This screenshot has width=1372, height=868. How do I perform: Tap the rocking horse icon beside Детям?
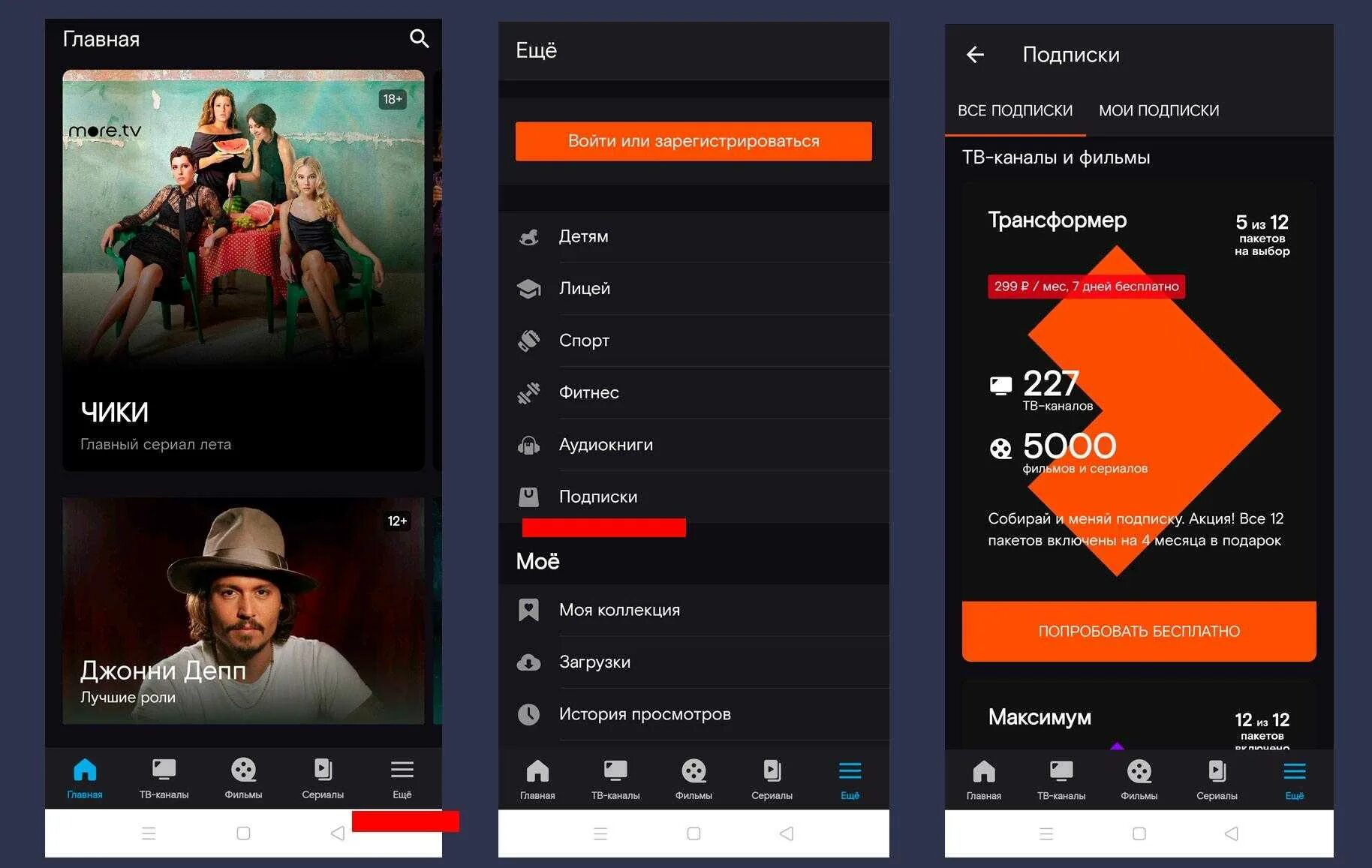click(x=528, y=237)
